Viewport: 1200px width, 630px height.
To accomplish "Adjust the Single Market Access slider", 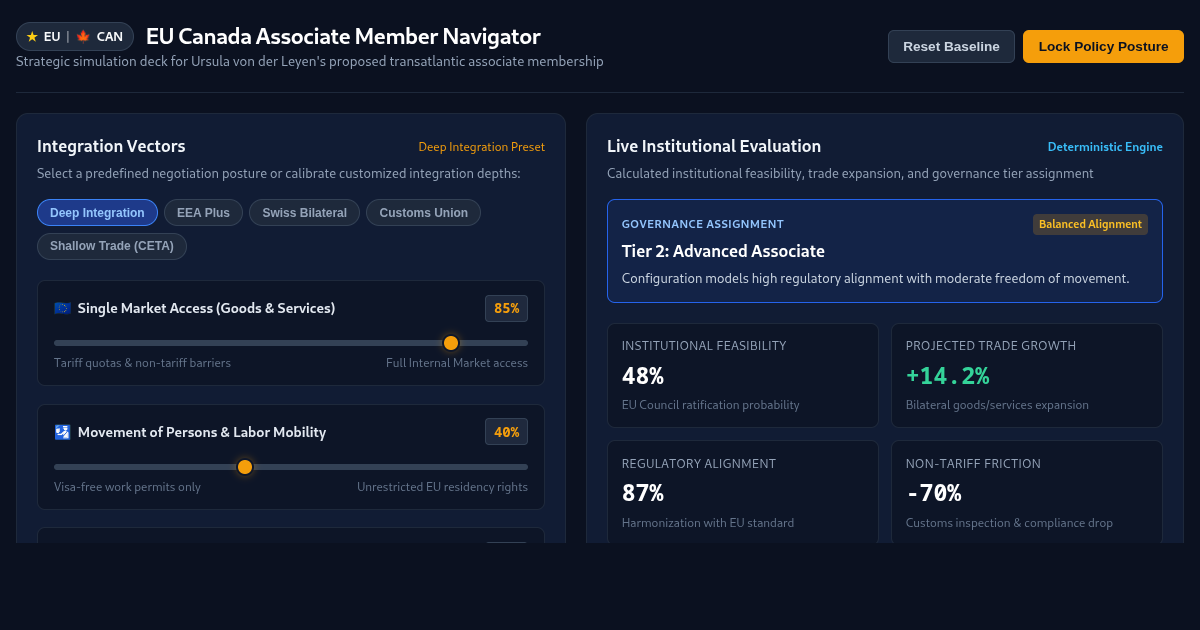I will pos(291,343).
